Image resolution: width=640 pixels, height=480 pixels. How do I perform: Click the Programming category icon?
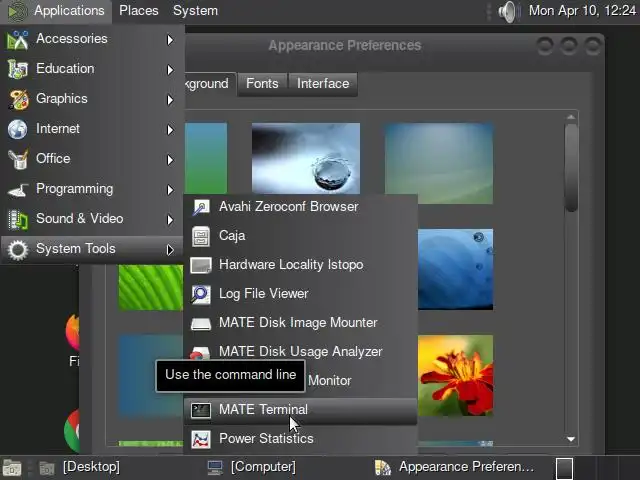point(18,189)
